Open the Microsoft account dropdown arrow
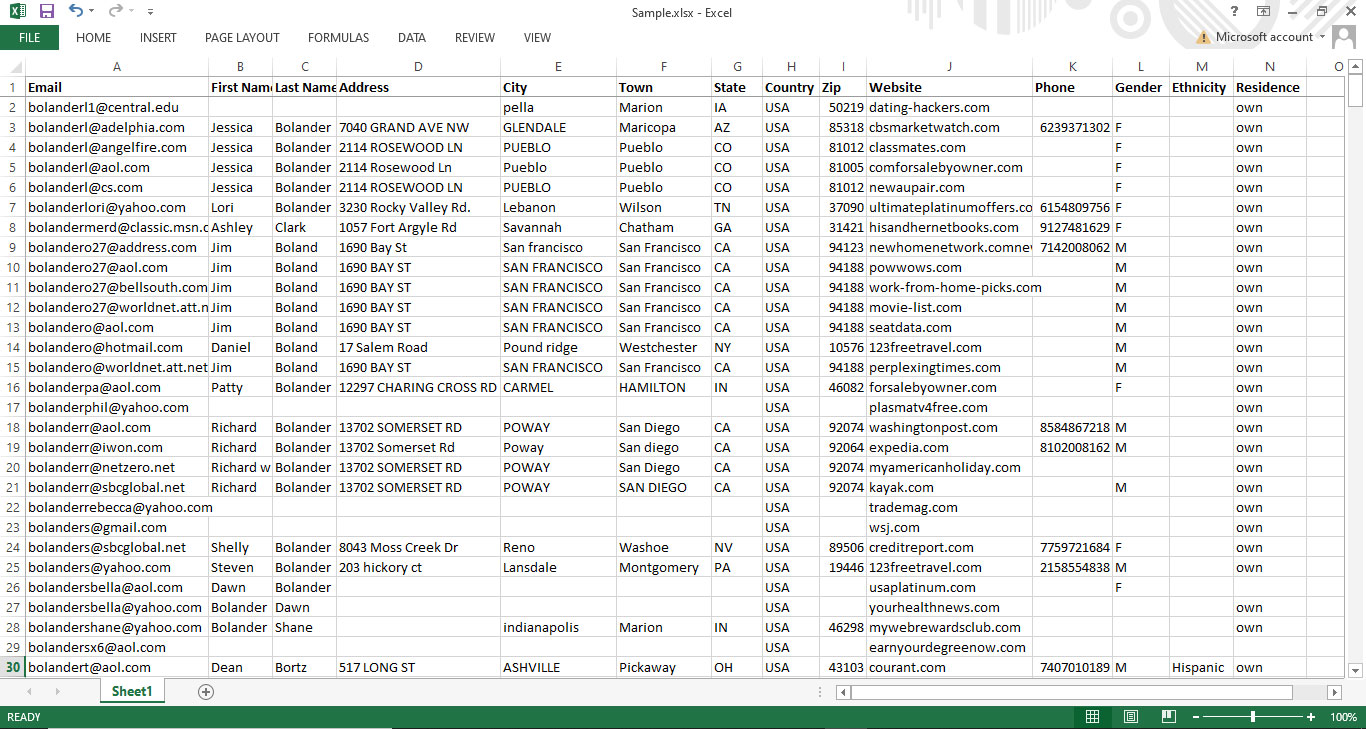The width and height of the screenshot is (1366, 729). (1322, 38)
